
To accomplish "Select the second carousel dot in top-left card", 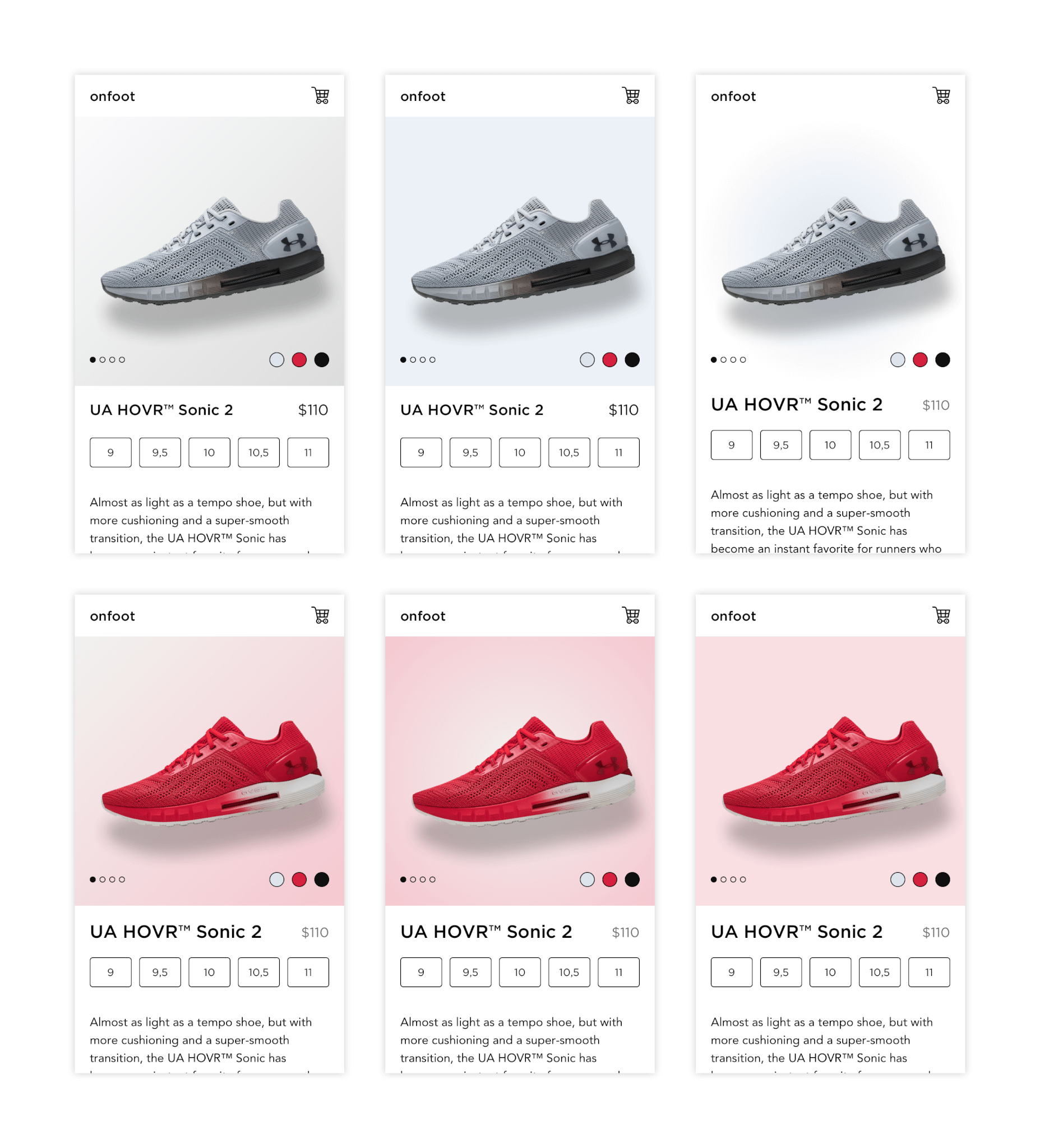I will (x=103, y=360).
